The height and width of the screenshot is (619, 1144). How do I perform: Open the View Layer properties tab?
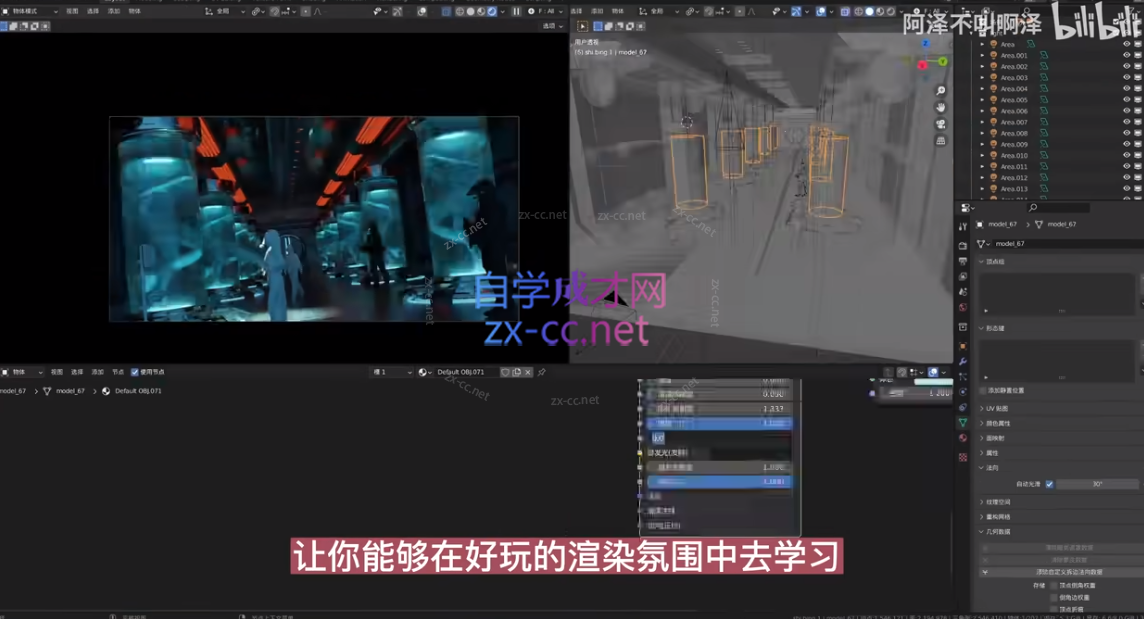pos(963,277)
